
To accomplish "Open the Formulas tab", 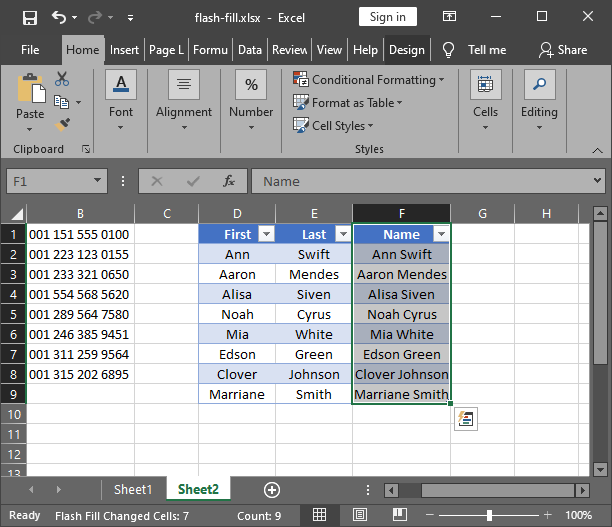I will coord(210,50).
